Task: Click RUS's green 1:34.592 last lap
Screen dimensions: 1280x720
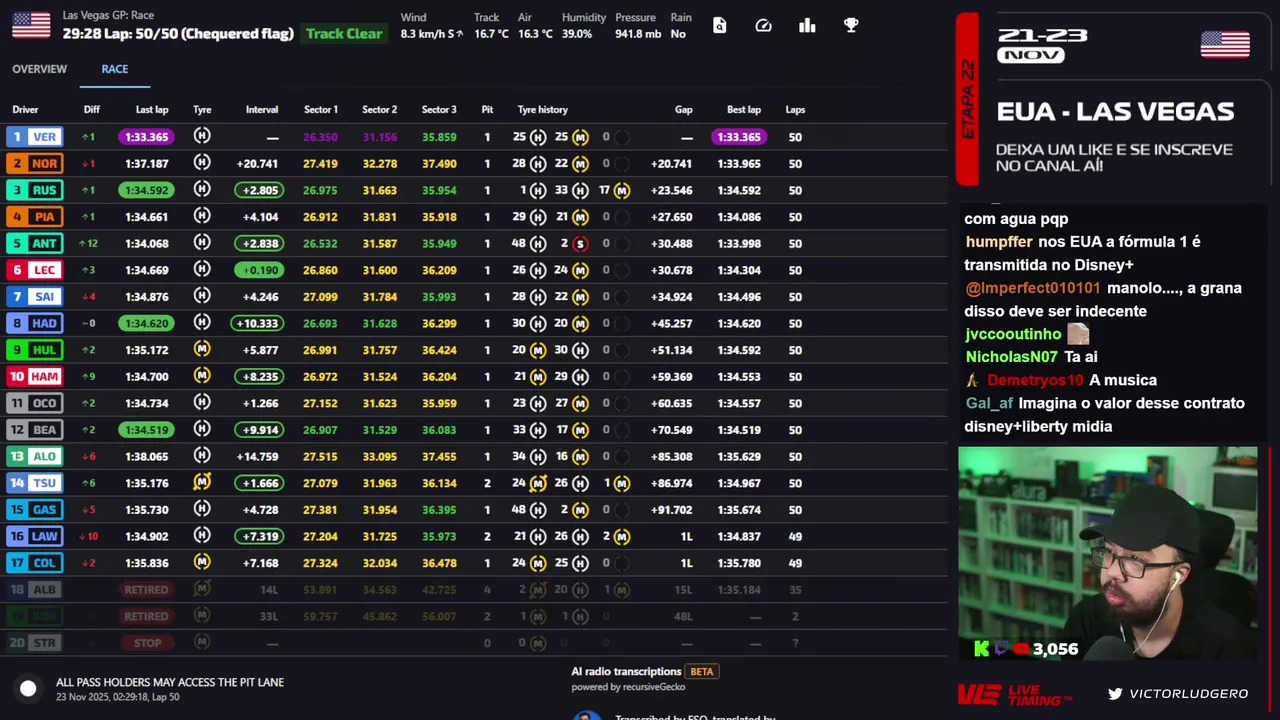Action: tap(146, 190)
